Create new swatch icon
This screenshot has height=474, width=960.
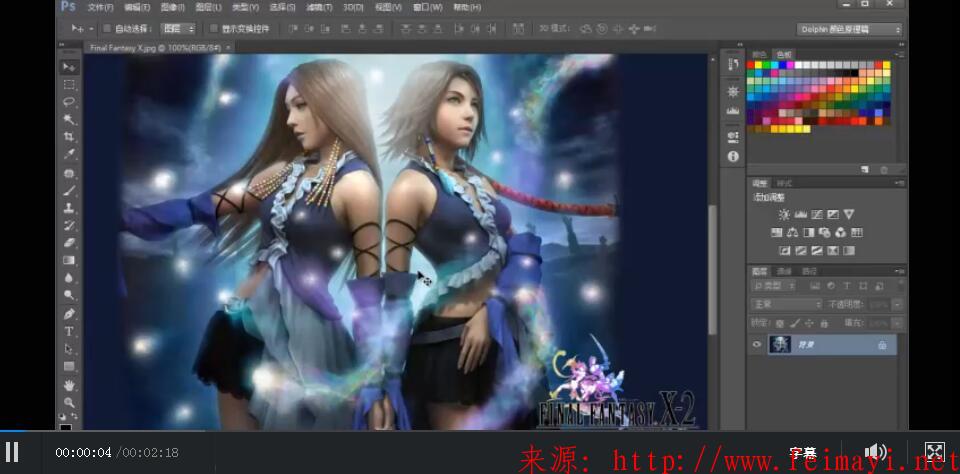(864, 169)
